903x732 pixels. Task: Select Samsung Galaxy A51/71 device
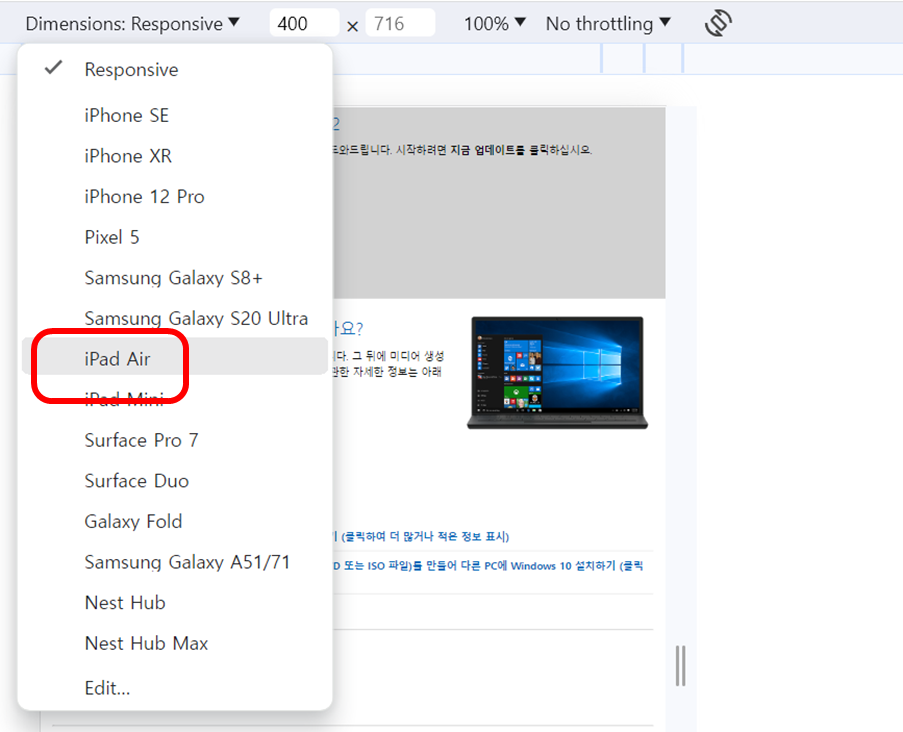(175, 562)
